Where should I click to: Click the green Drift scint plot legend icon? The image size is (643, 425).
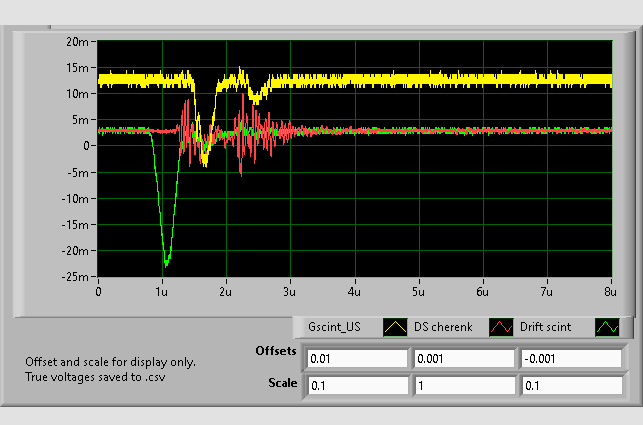tap(607, 327)
